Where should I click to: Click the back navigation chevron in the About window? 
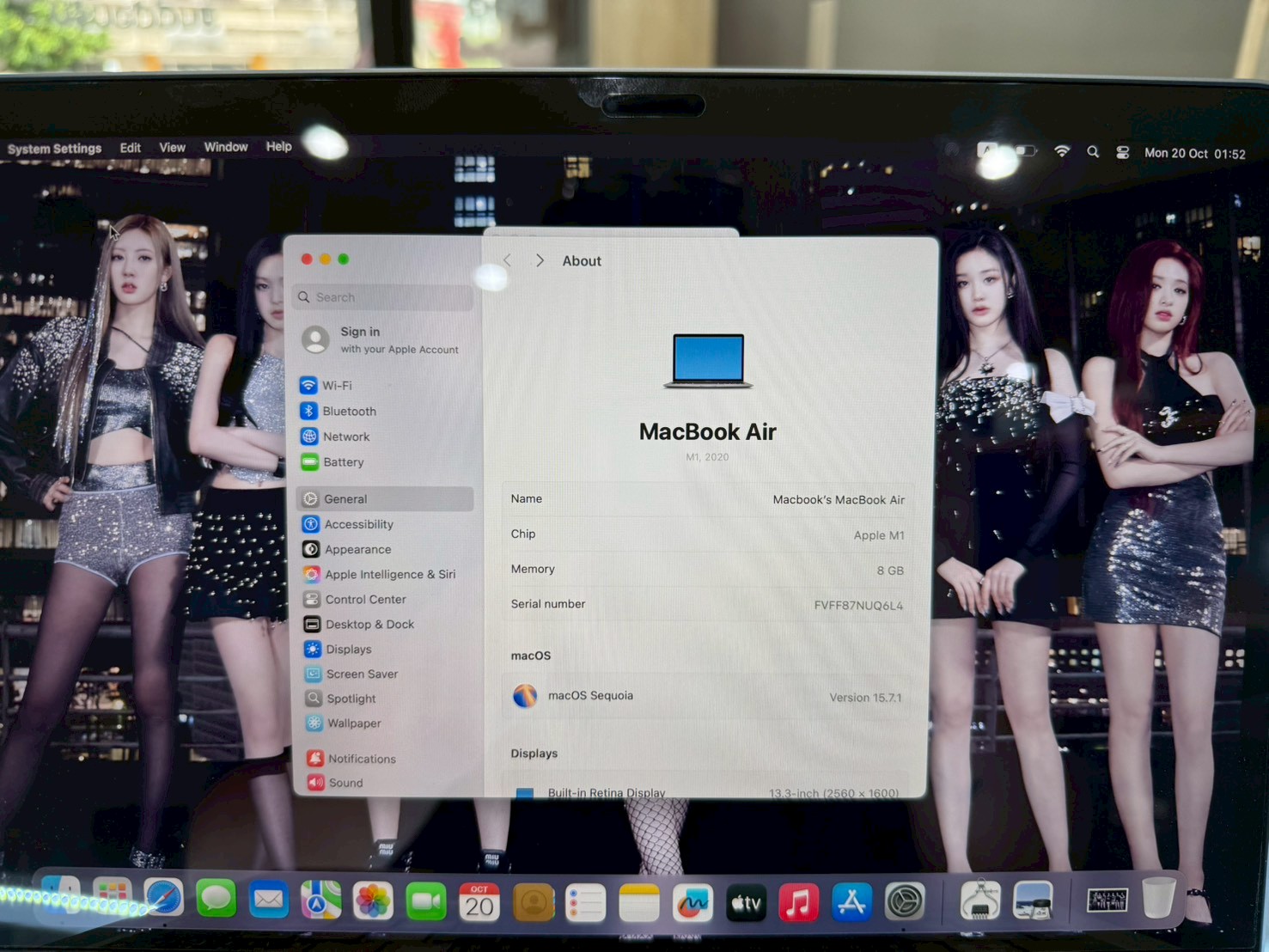(x=507, y=259)
